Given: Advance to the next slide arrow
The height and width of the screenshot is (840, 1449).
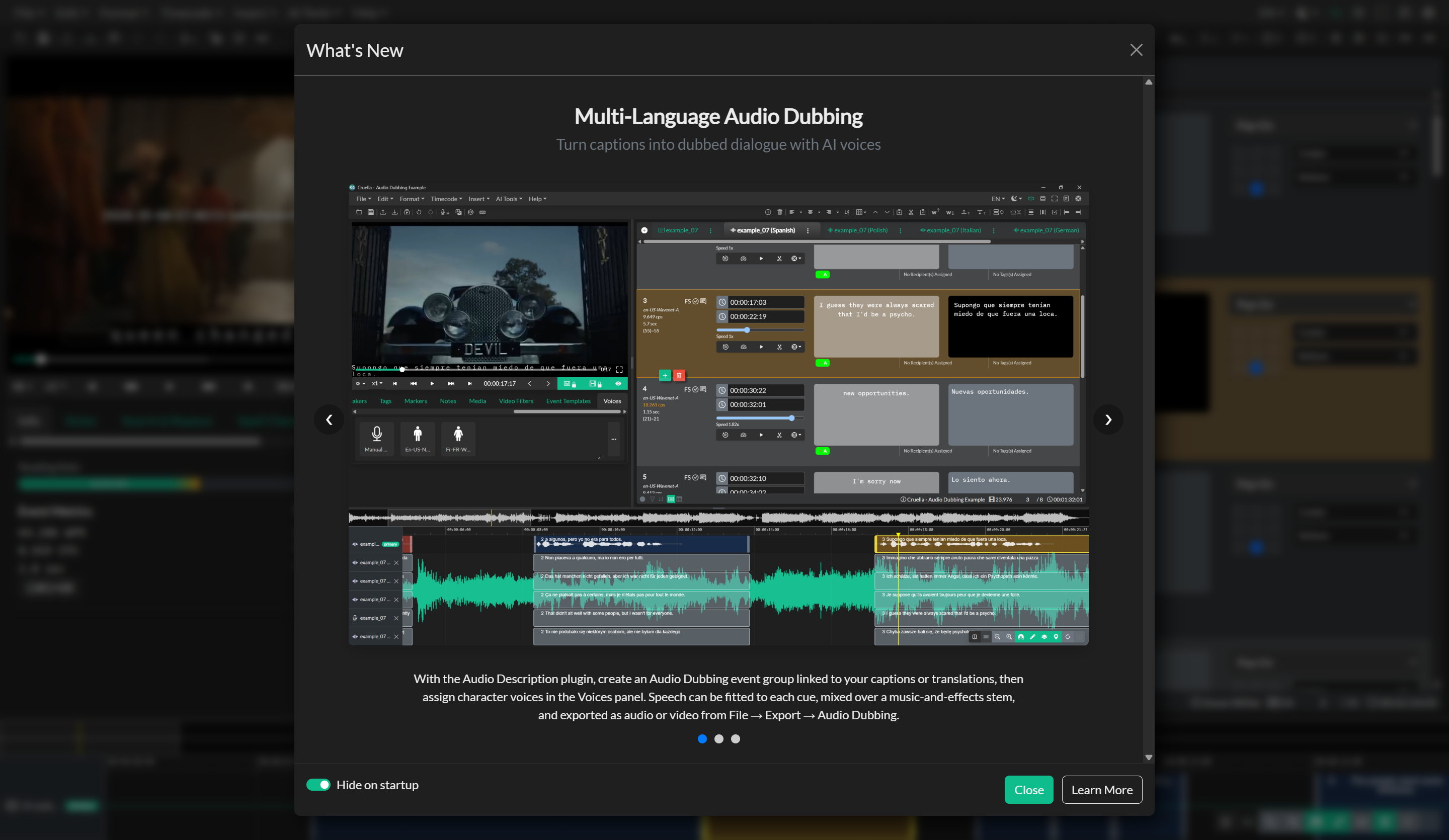Looking at the screenshot, I should (1108, 419).
